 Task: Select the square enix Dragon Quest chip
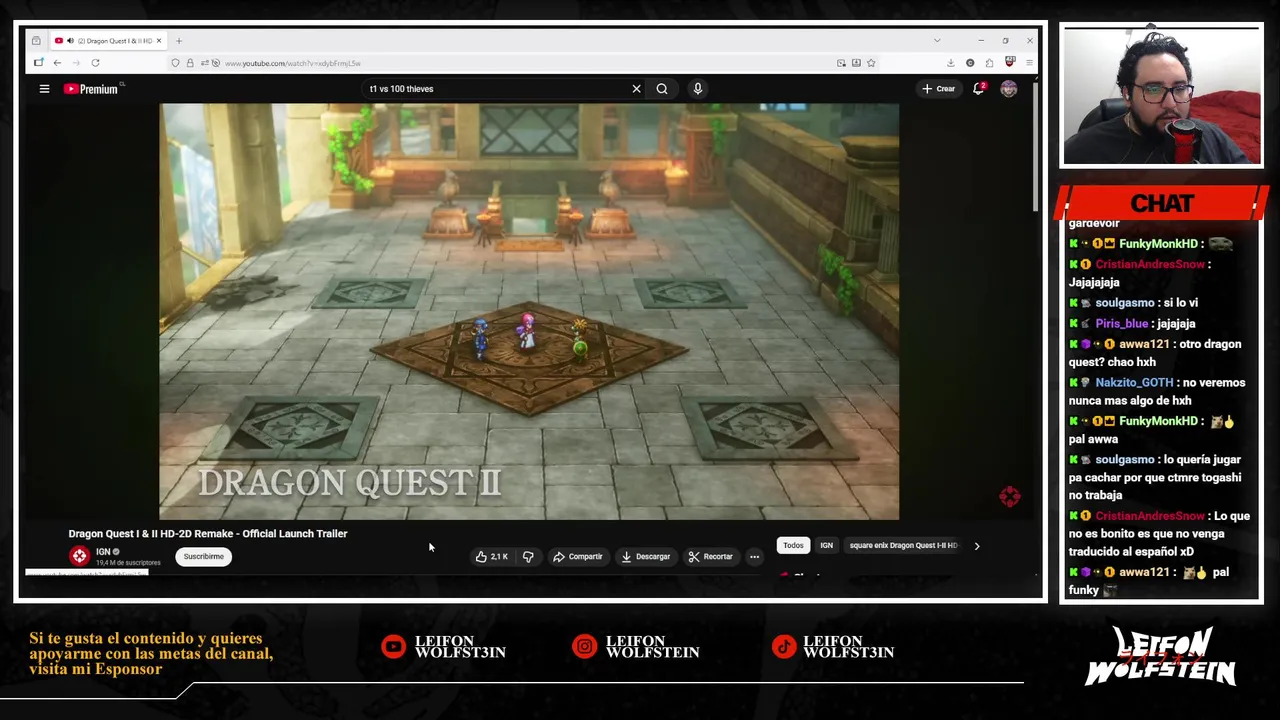(x=903, y=546)
